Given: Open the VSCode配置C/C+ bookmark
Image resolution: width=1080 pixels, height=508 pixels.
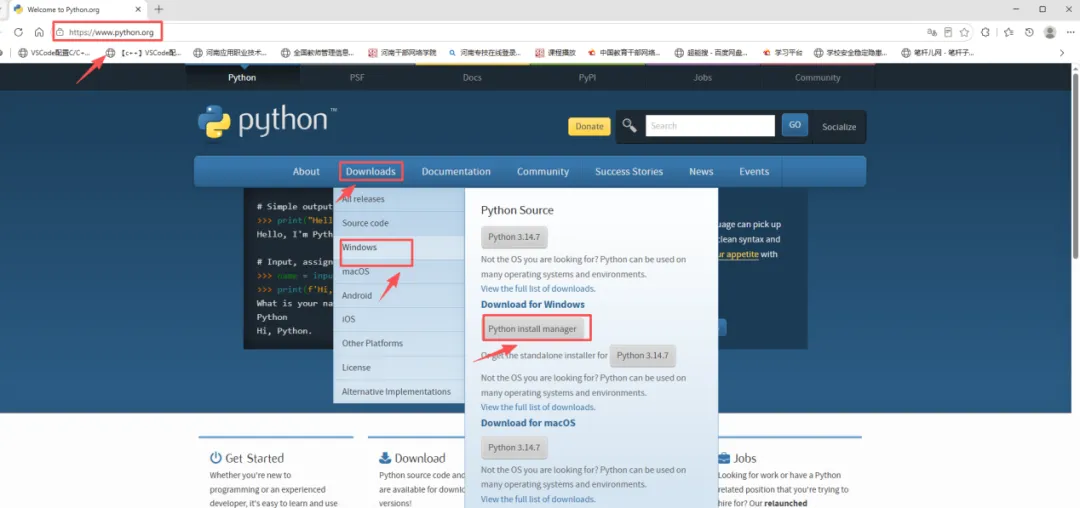Looking at the screenshot, I should [x=55, y=52].
